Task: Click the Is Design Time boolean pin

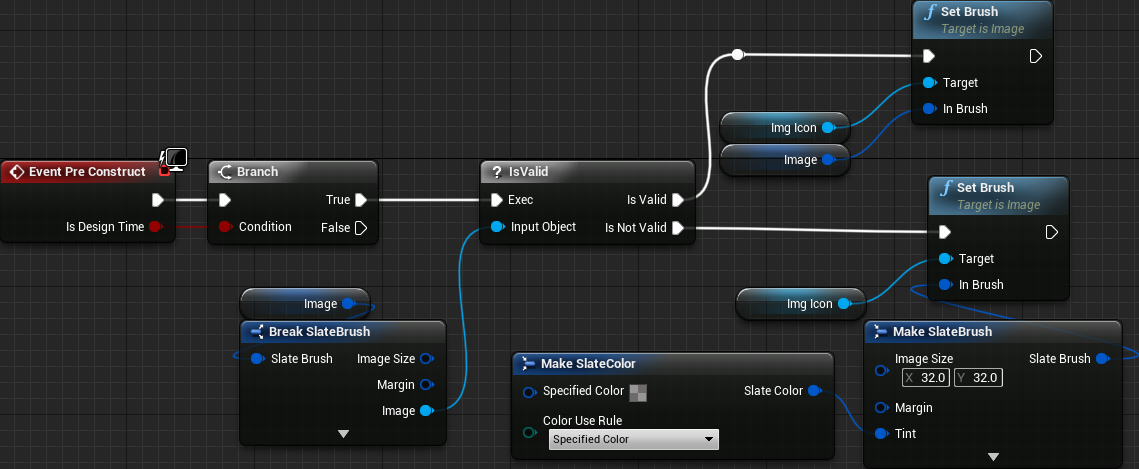Action: click(x=155, y=227)
